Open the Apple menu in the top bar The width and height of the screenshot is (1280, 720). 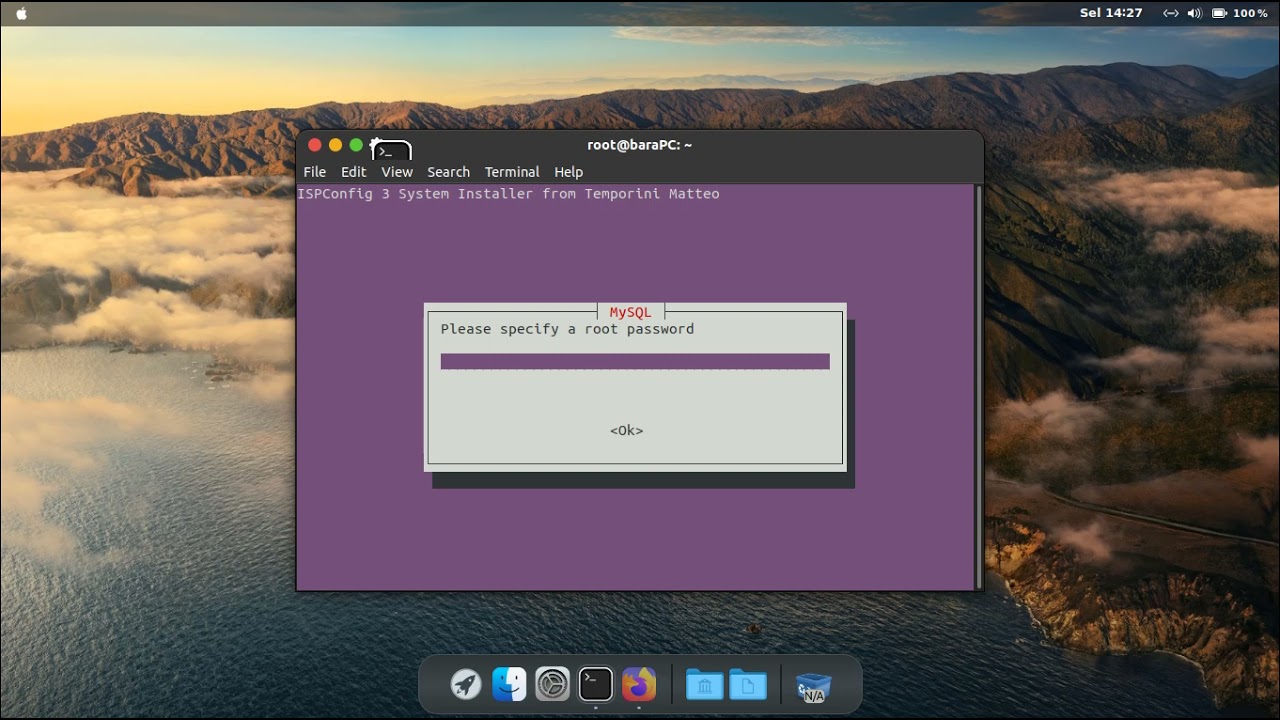coord(22,13)
